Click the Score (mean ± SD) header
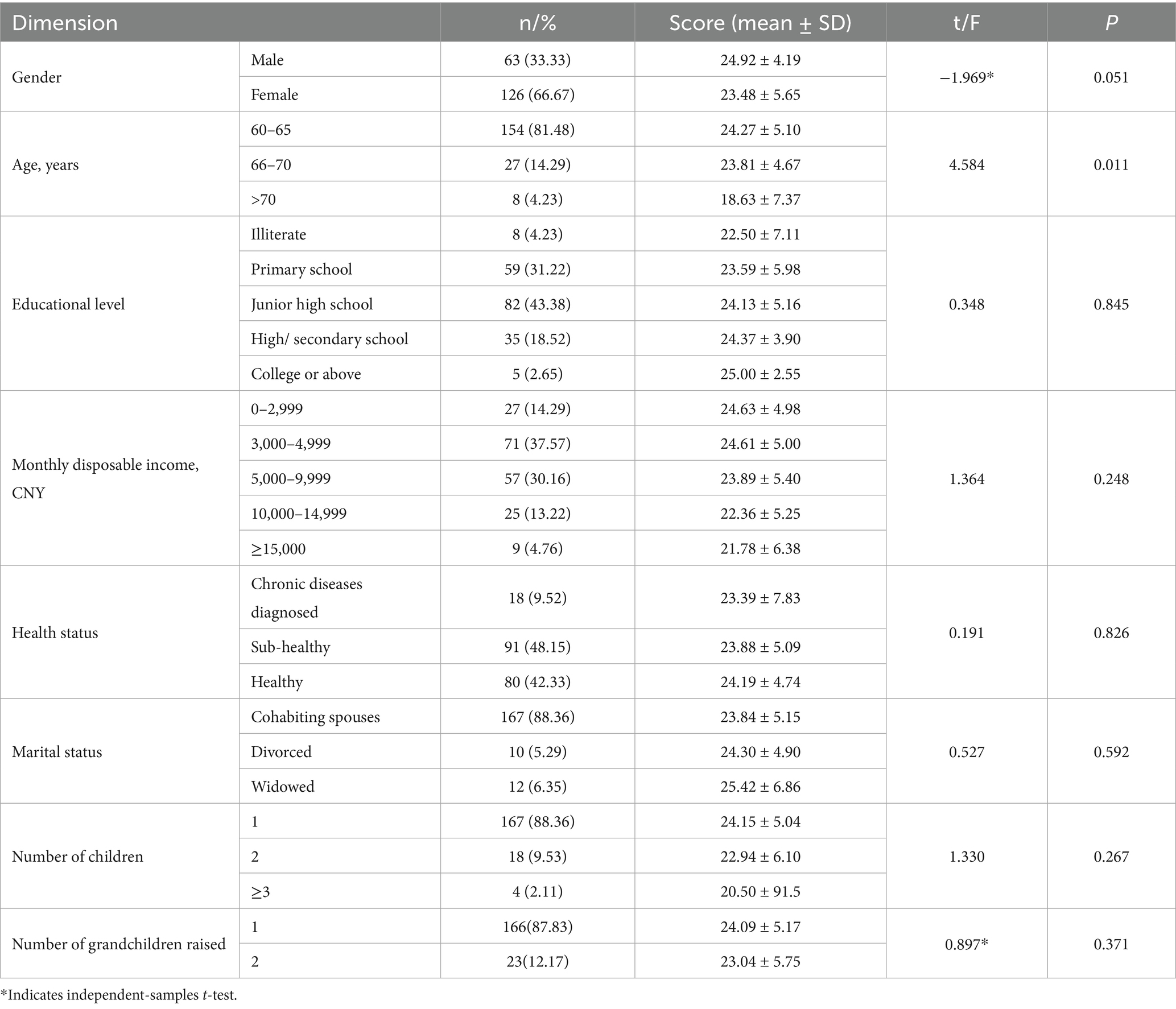1176x1009 pixels. [x=760, y=23]
